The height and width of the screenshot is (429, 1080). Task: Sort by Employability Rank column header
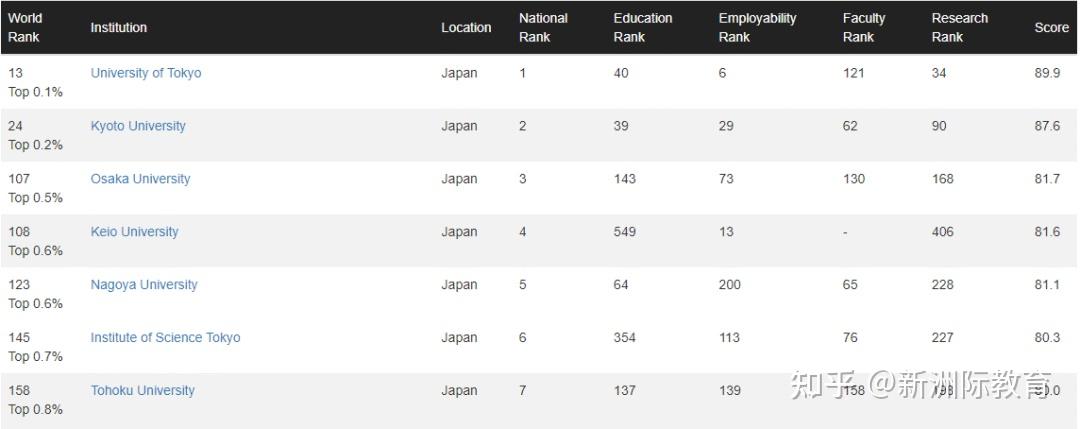point(757,28)
